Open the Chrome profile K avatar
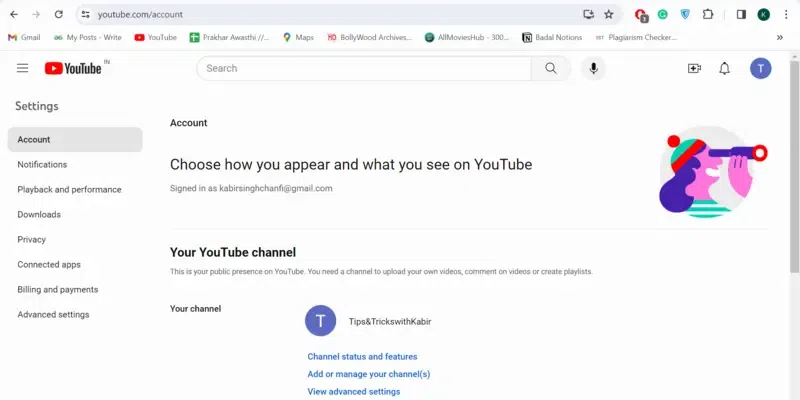 (x=764, y=14)
